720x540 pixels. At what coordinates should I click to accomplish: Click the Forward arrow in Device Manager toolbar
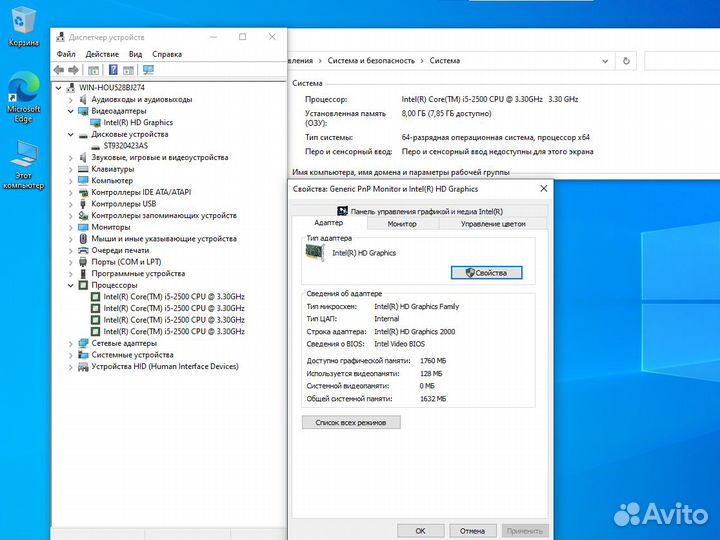coord(73,70)
